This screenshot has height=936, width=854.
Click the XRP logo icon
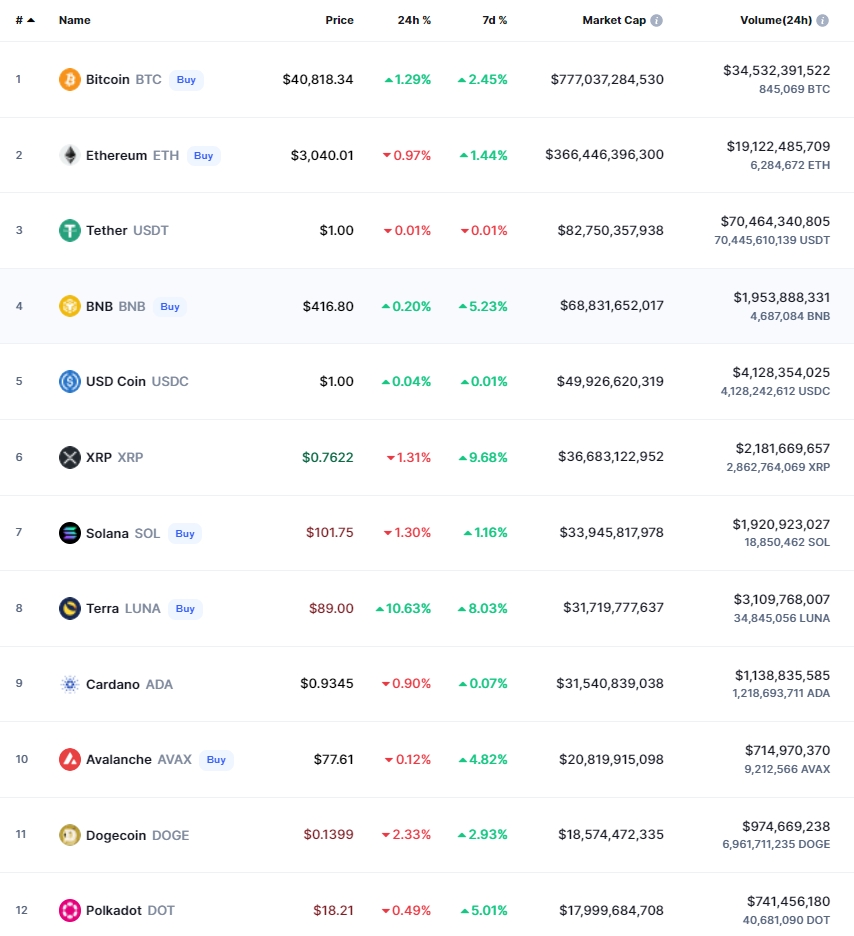(x=70, y=457)
